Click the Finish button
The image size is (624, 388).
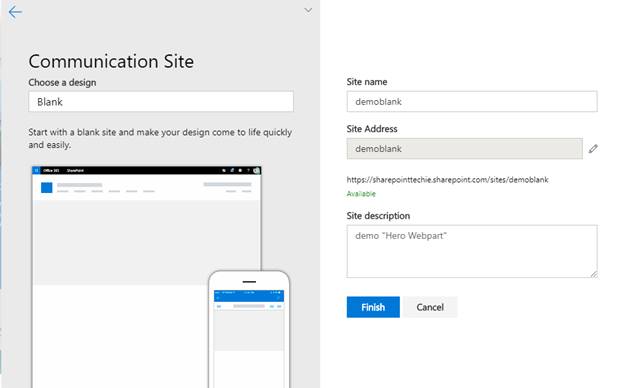pyautogui.click(x=373, y=307)
